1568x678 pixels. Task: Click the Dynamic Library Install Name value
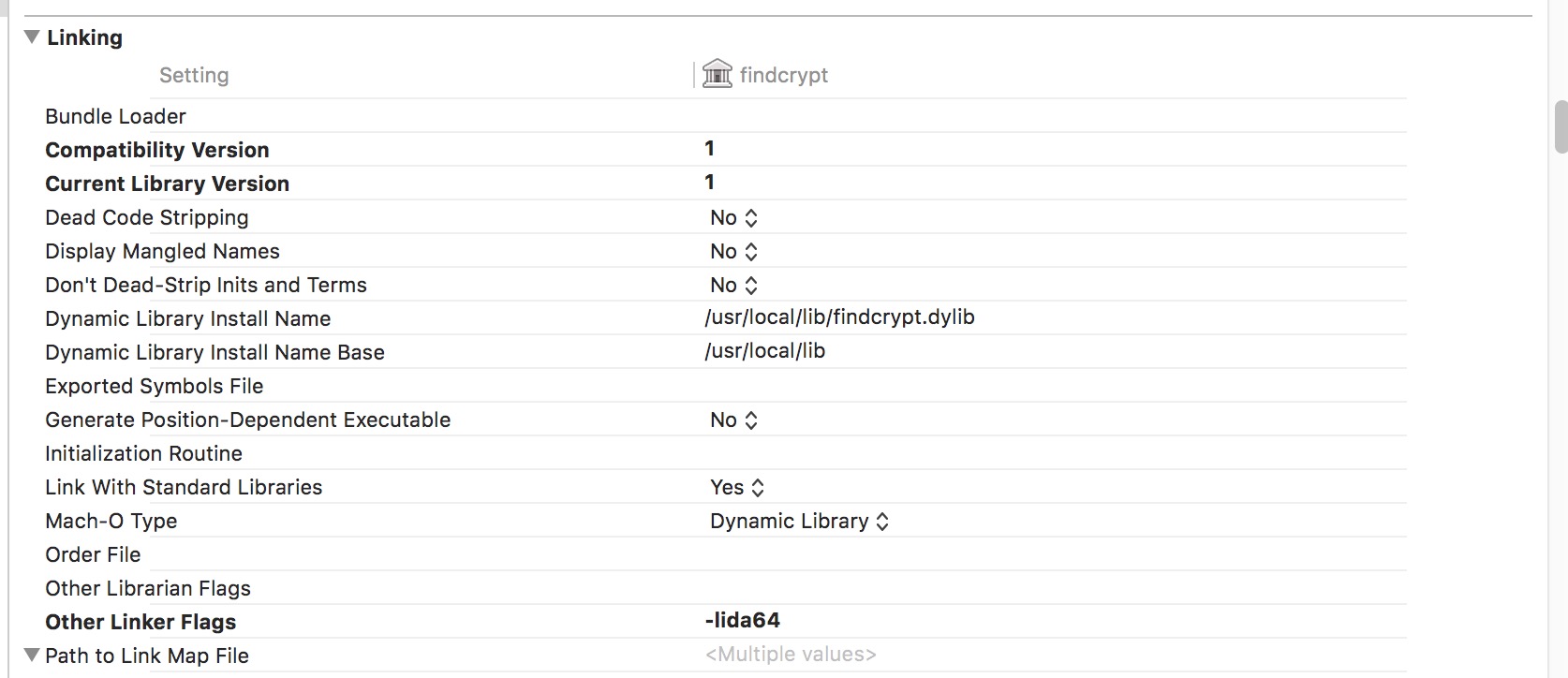coord(839,317)
